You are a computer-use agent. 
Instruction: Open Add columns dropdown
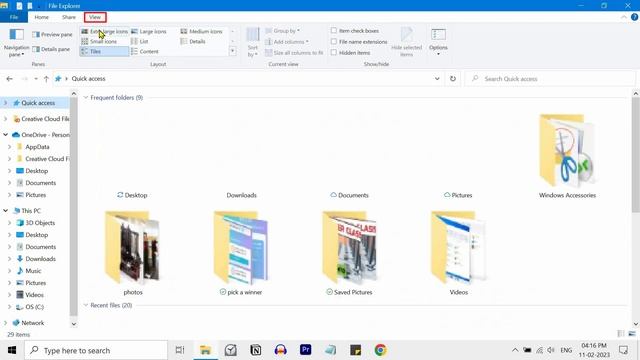[x=287, y=42]
